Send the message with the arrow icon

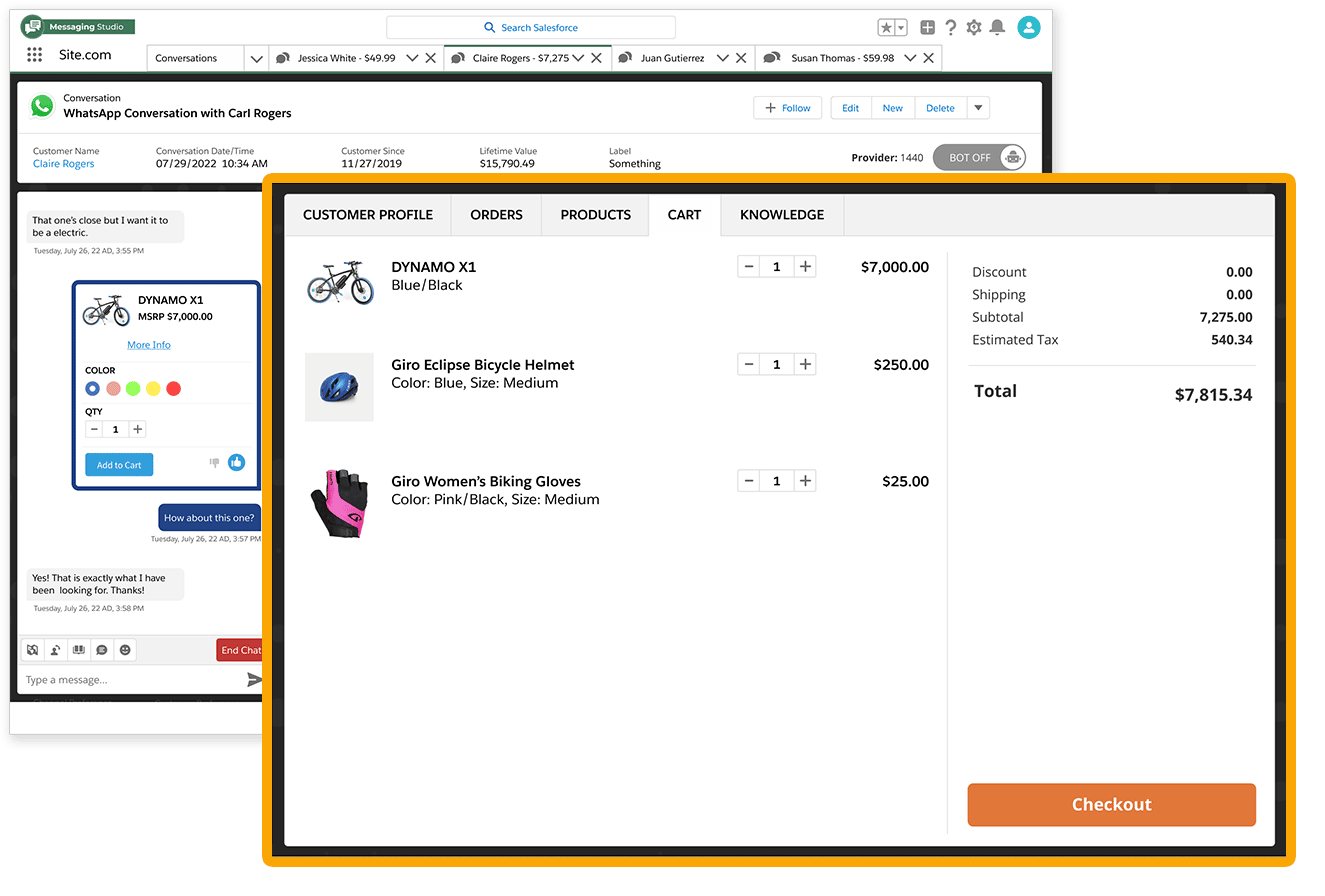[x=254, y=680]
